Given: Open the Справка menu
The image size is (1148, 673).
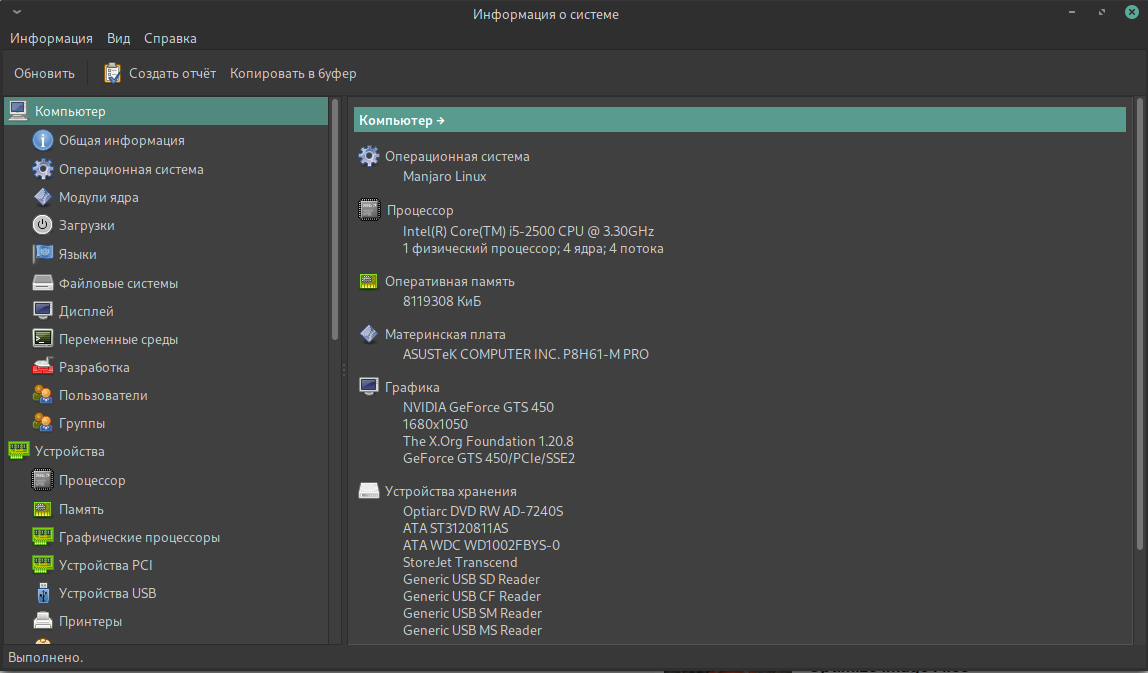Looking at the screenshot, I should pyautogui.click(x=170, y=38).
